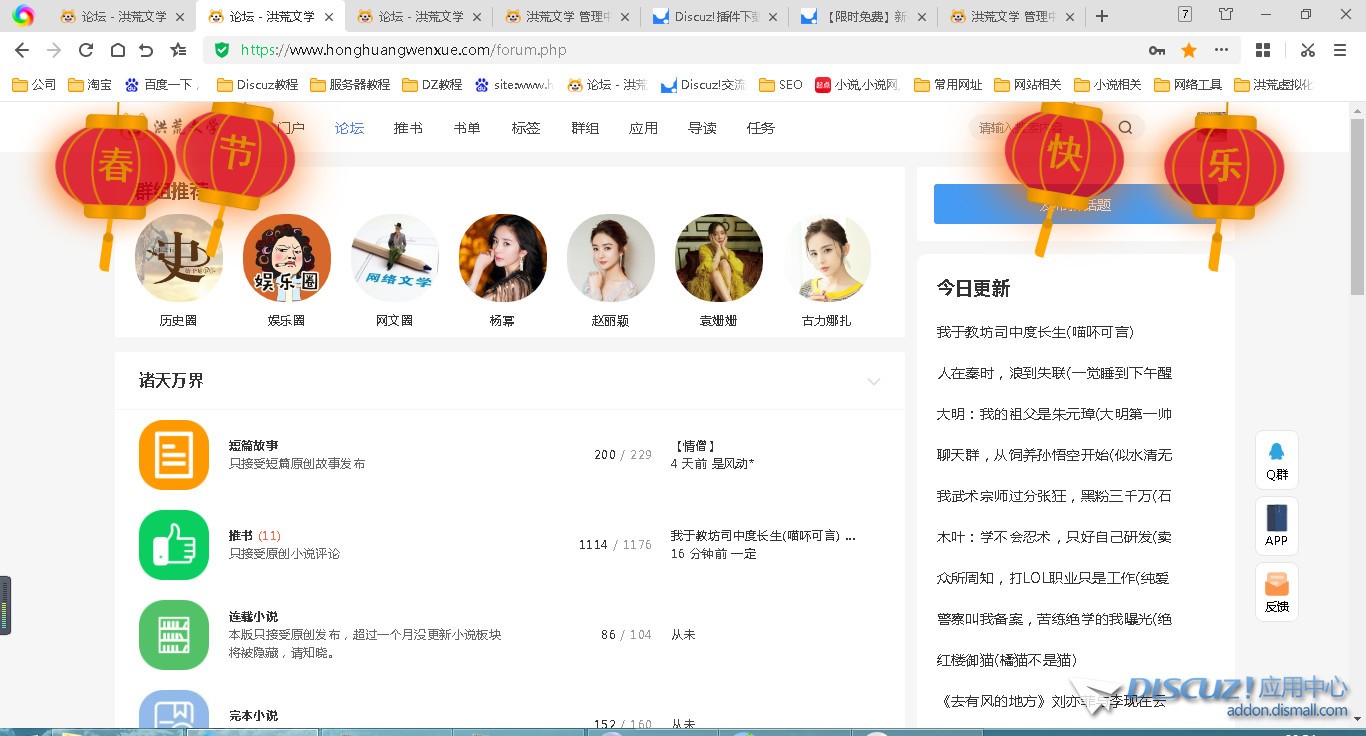Open the green thumbs-up 推书 forum icon
Screen dimensions: 1366x736
coord(174,545)
